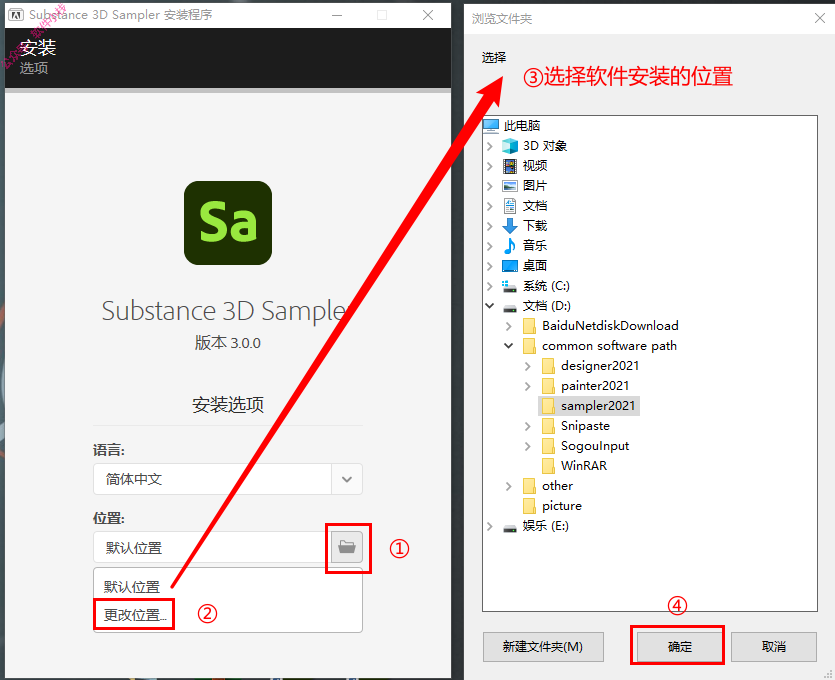Expand the 视频 tree node

click(x=490, y=166)
